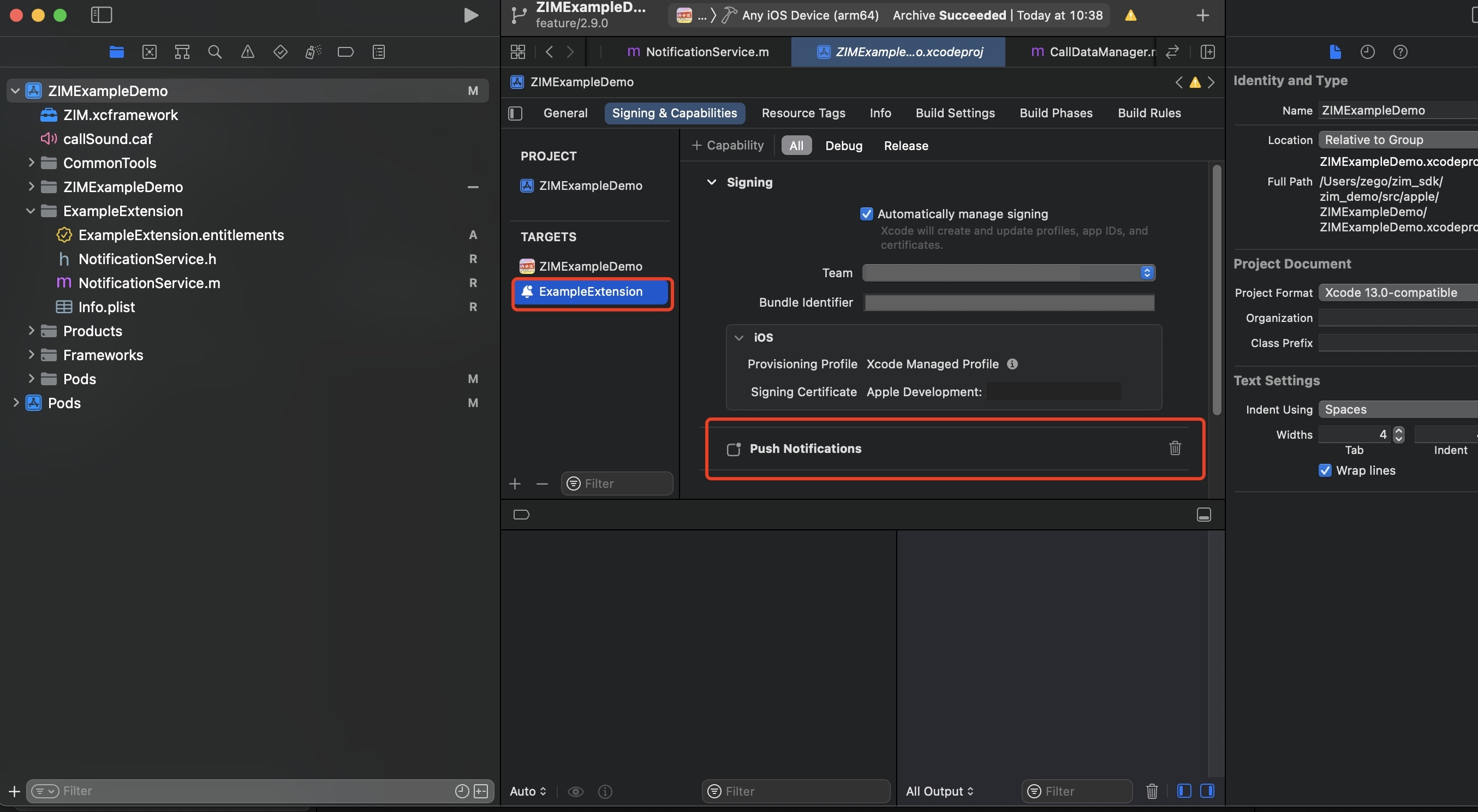The width and height of the screenshot is (1478, 812).
Task: Disable the Wrap lines checkbox
Action: (1325, 470)
